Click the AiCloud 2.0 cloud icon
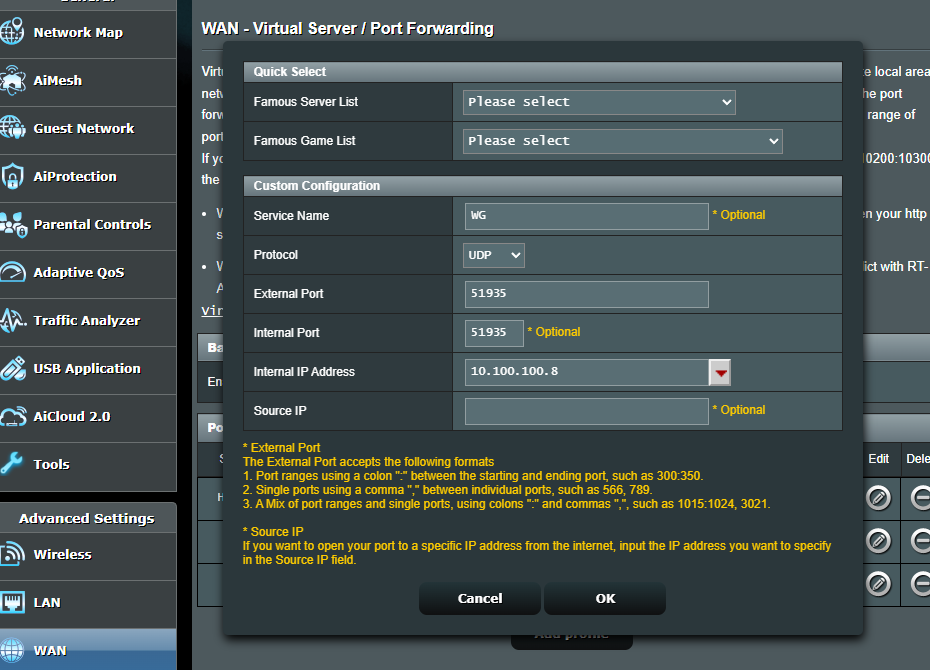Viewport: 930px width, 670px height. tap(12, 416)
